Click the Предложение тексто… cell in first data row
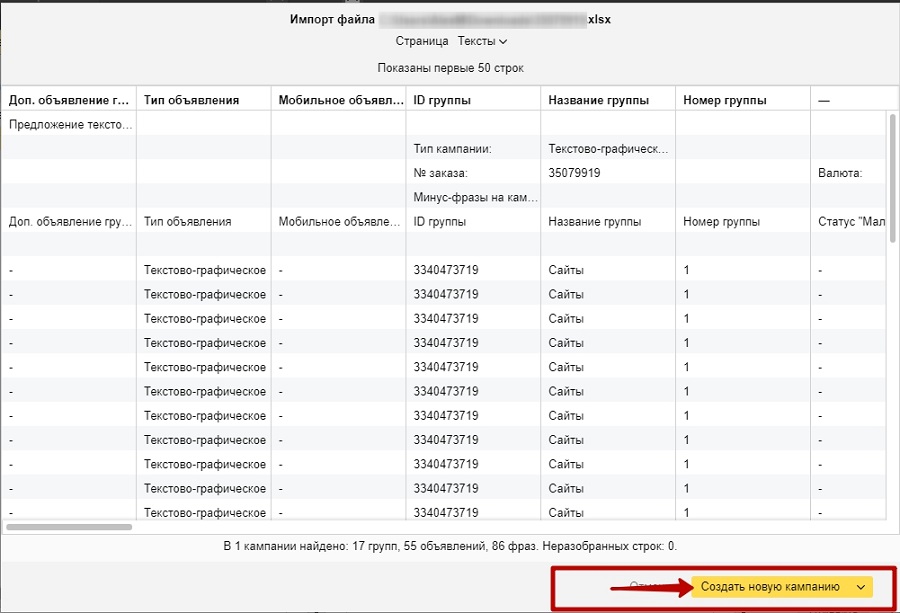This screenshot has height=613, width=900. pos(69,125)
